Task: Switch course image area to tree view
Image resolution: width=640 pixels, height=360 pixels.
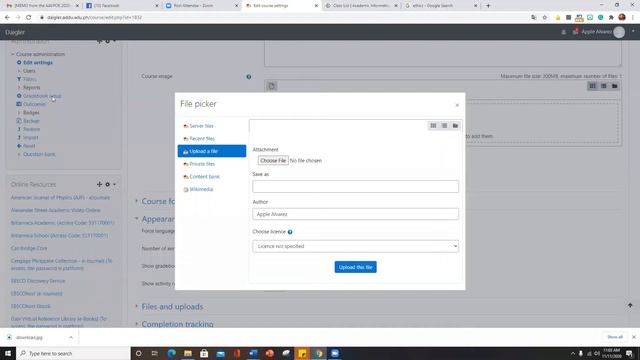Action: click(x=614, y=86)
